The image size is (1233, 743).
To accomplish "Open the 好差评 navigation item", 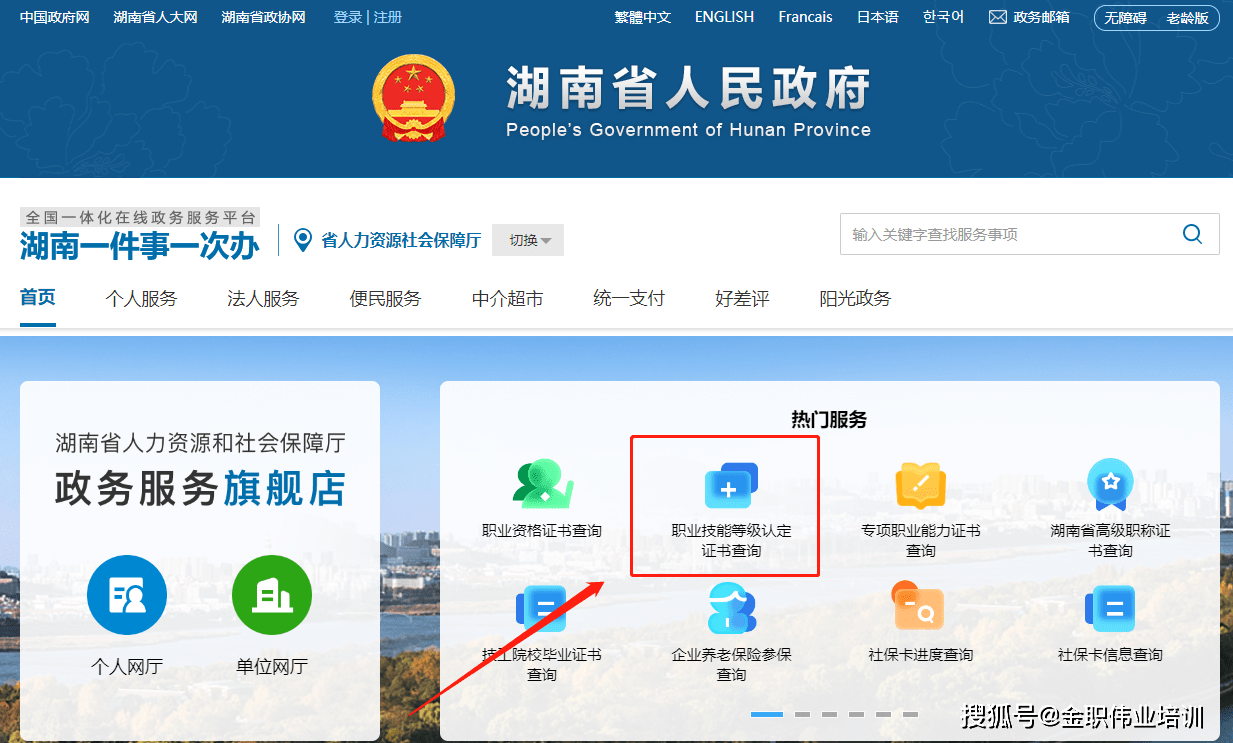I will coord(742,298).
